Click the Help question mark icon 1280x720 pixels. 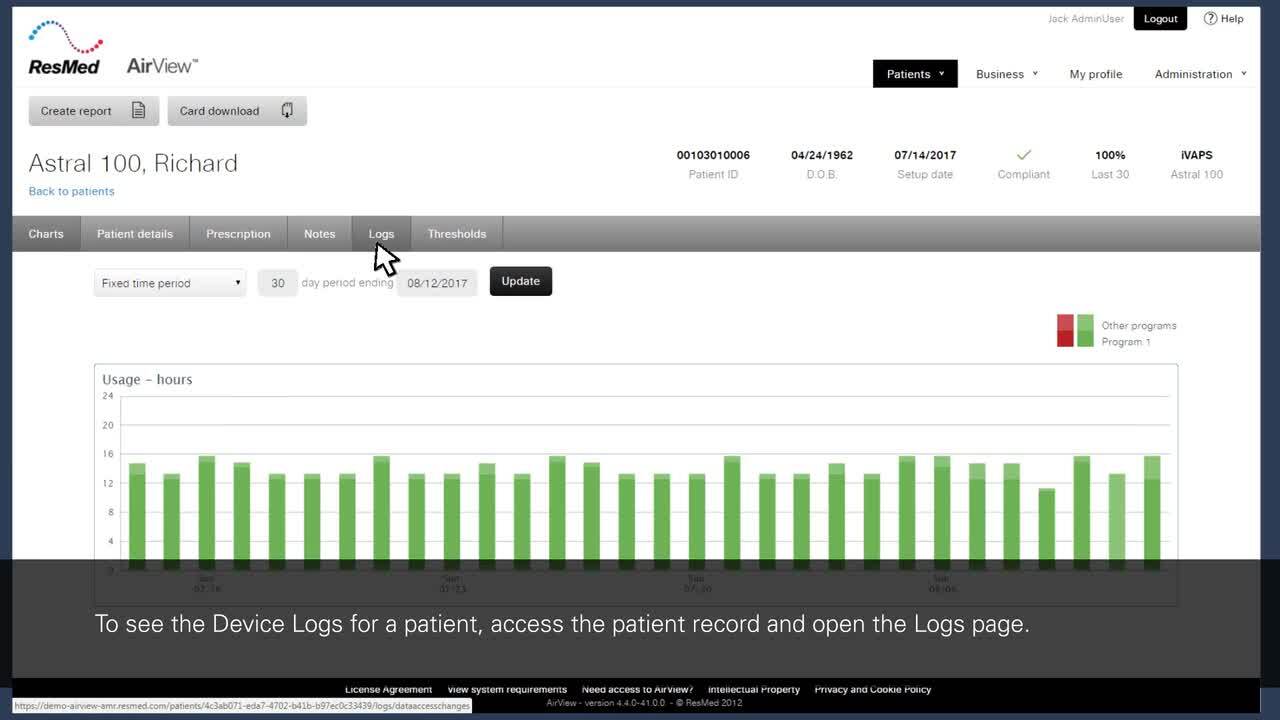[1210, 18]
